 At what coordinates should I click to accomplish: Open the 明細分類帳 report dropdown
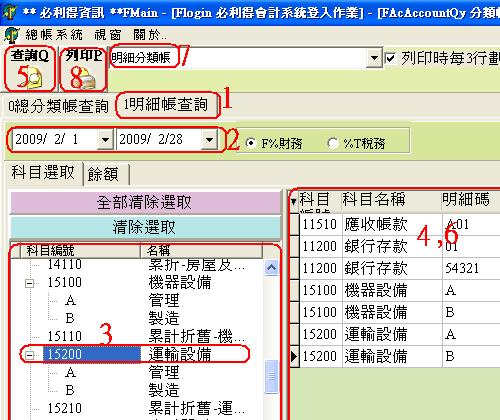374,58
